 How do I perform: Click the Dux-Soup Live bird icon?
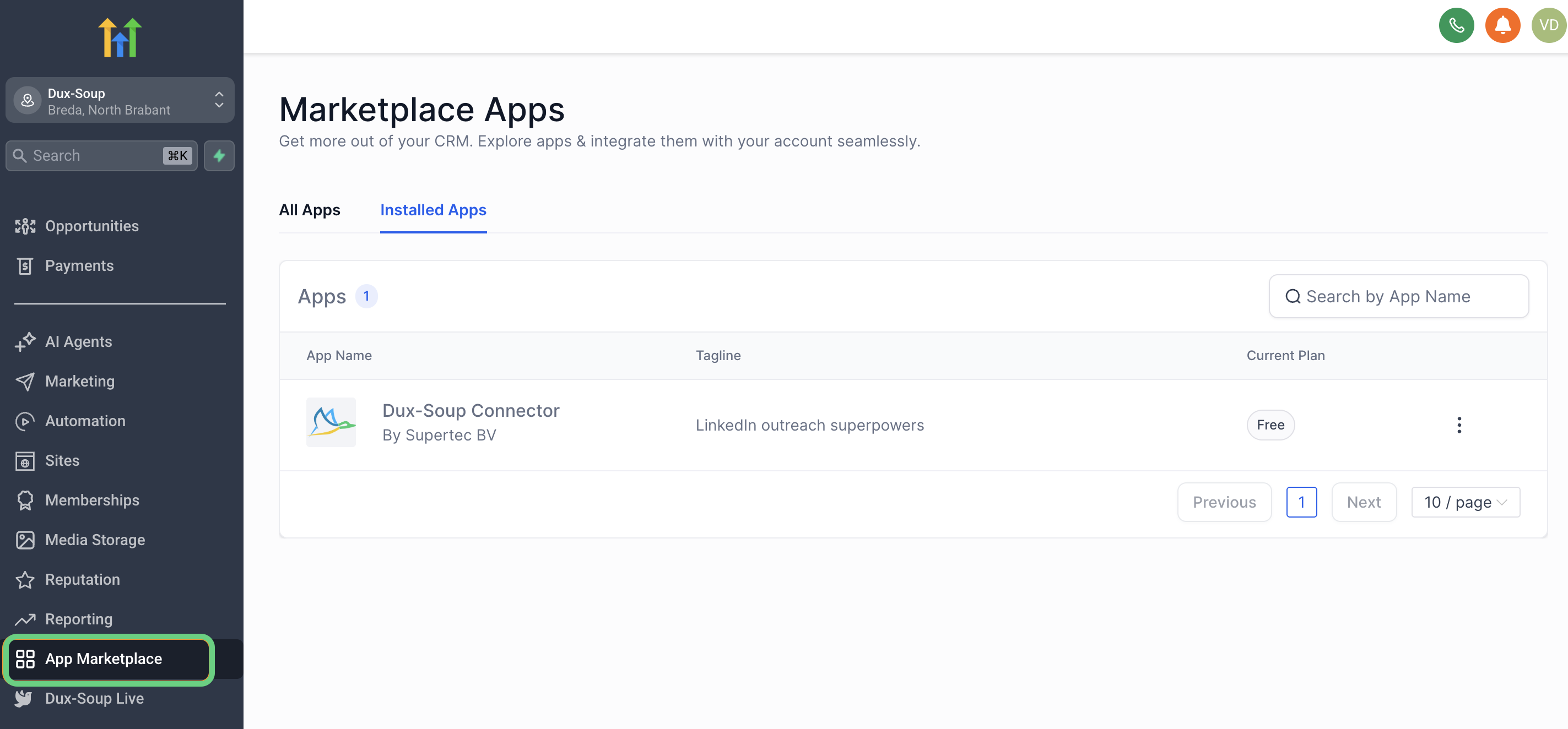24,699
